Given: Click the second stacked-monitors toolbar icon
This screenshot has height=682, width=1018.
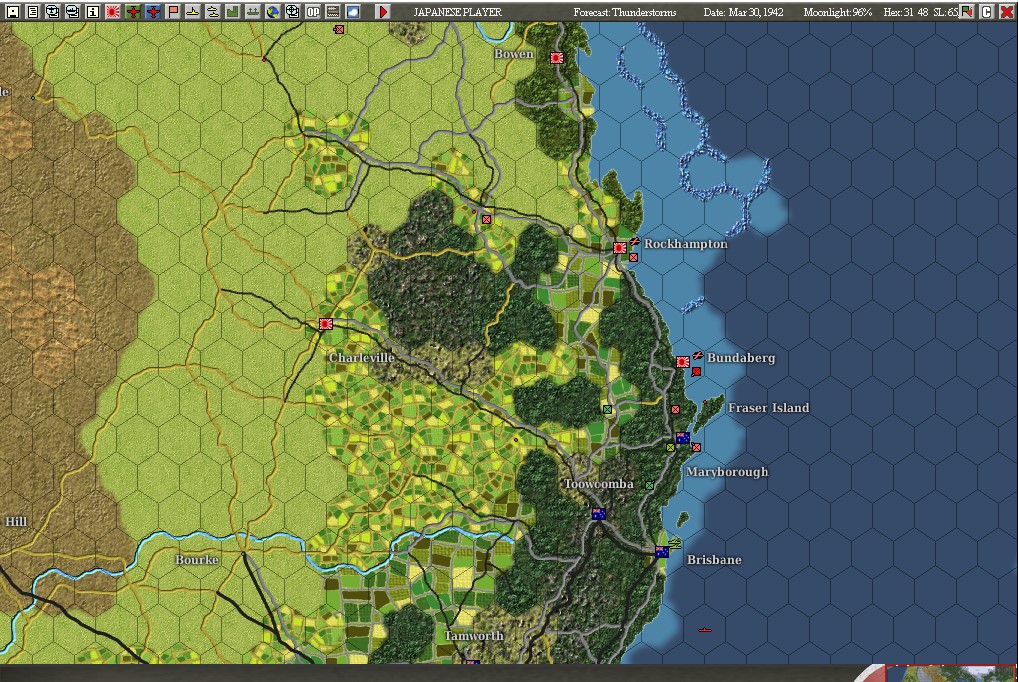Looking at the screenshot, I should coord(73,12).
